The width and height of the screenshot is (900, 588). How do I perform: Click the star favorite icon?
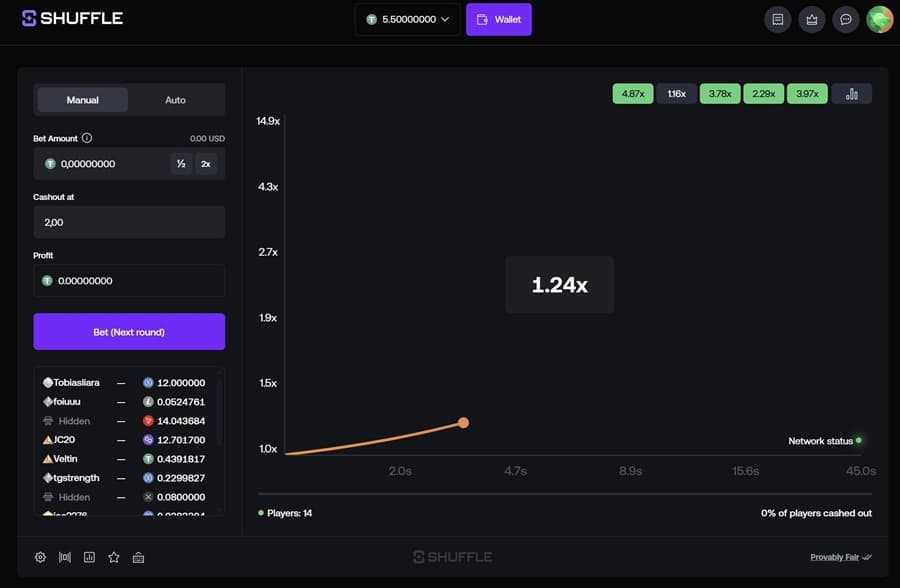(x=114, y=557)
